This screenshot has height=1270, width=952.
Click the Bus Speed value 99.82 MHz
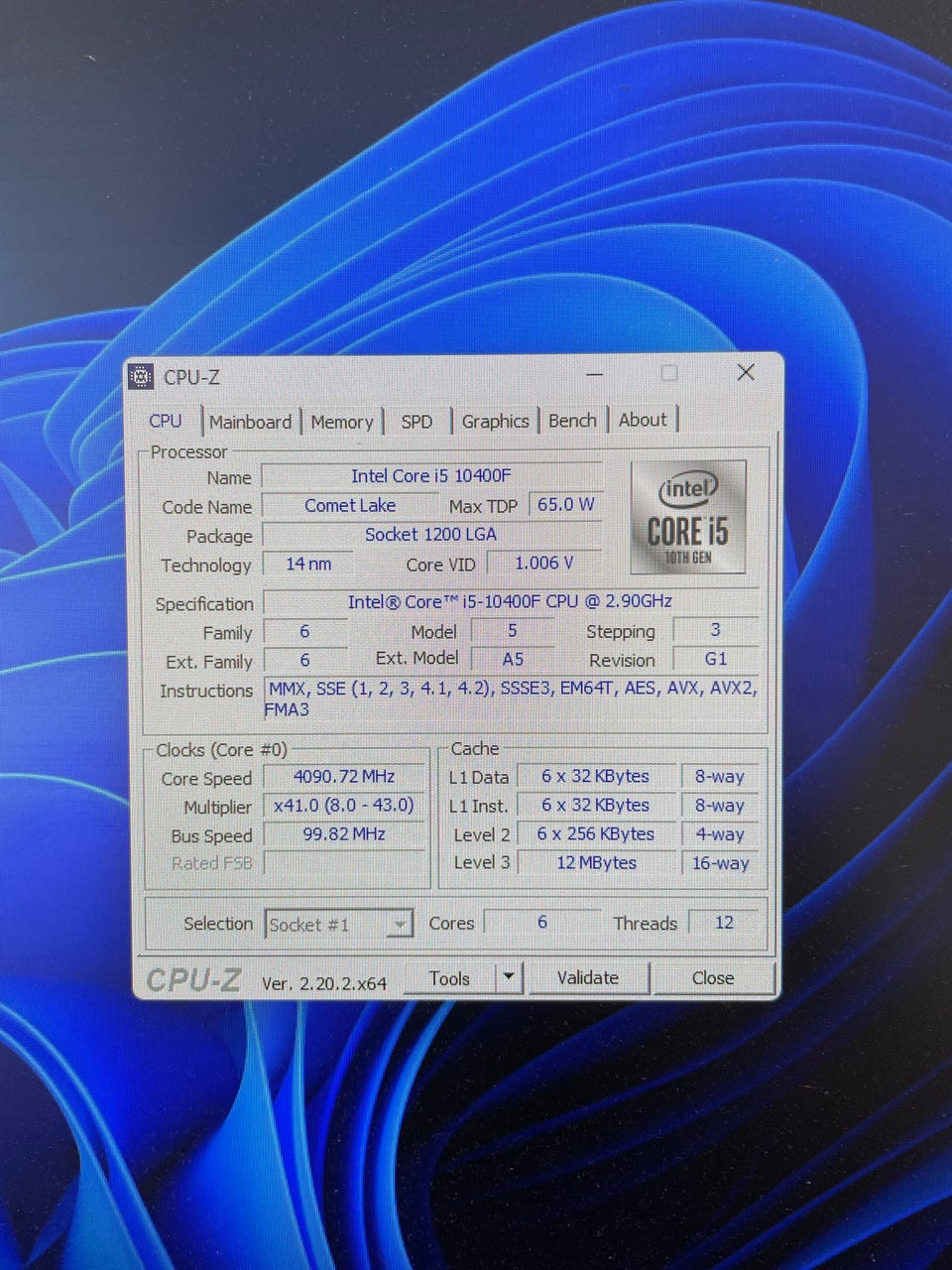(x=344, y=834)
